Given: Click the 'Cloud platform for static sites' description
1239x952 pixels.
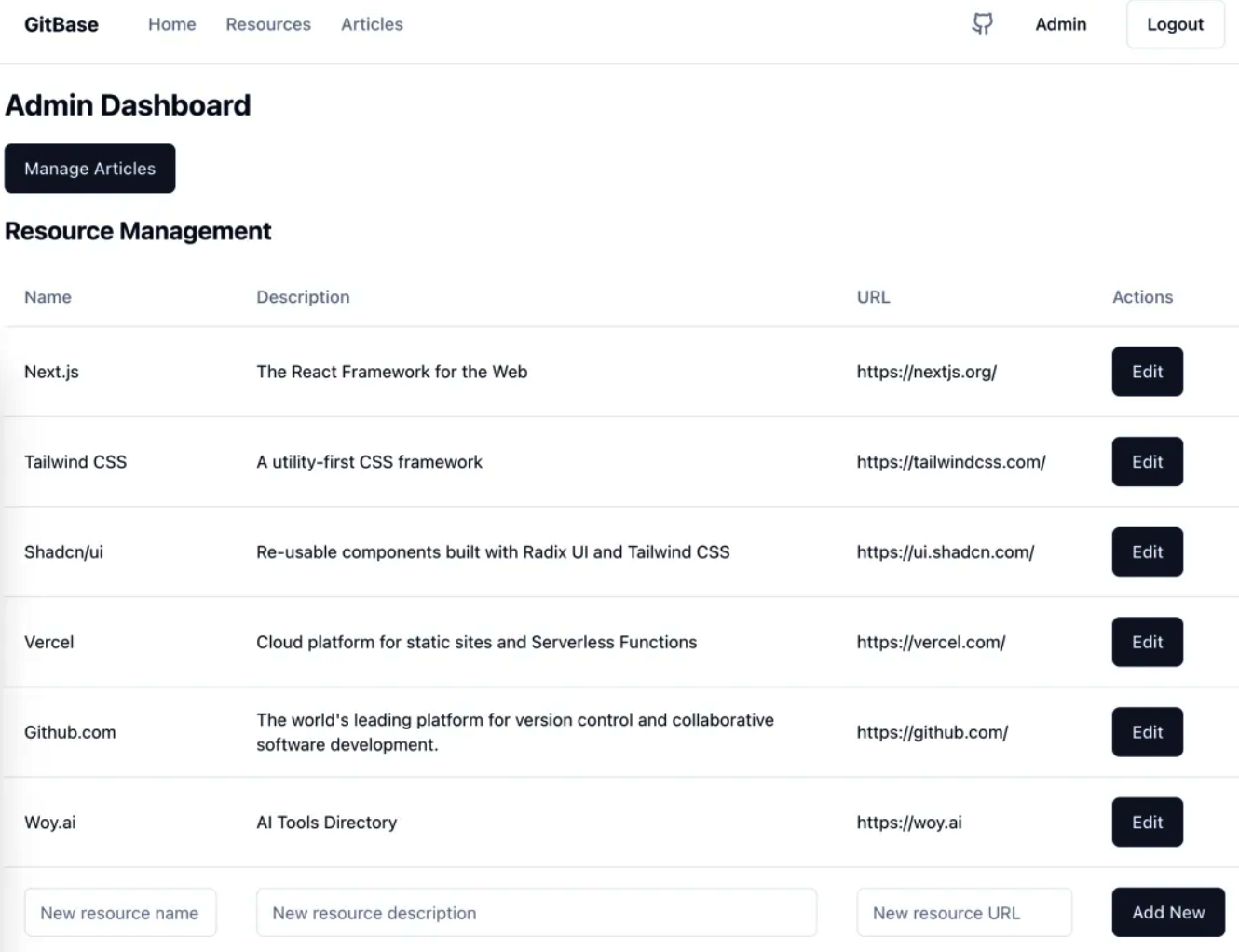Looking at the screenshot, I should pos(476,642).
